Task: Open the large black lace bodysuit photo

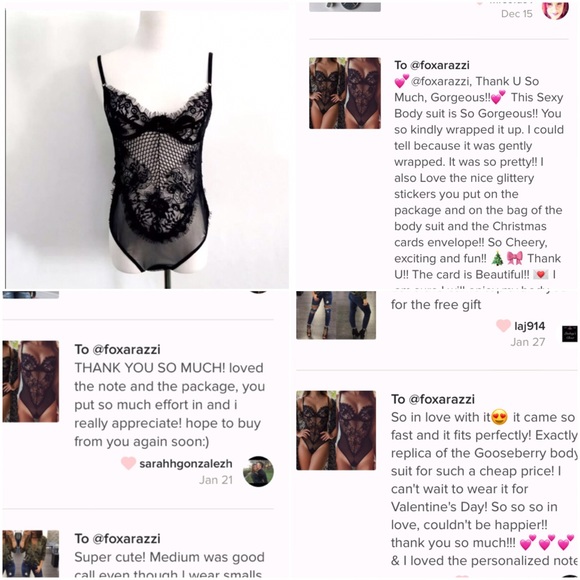Action: [147, 150]
